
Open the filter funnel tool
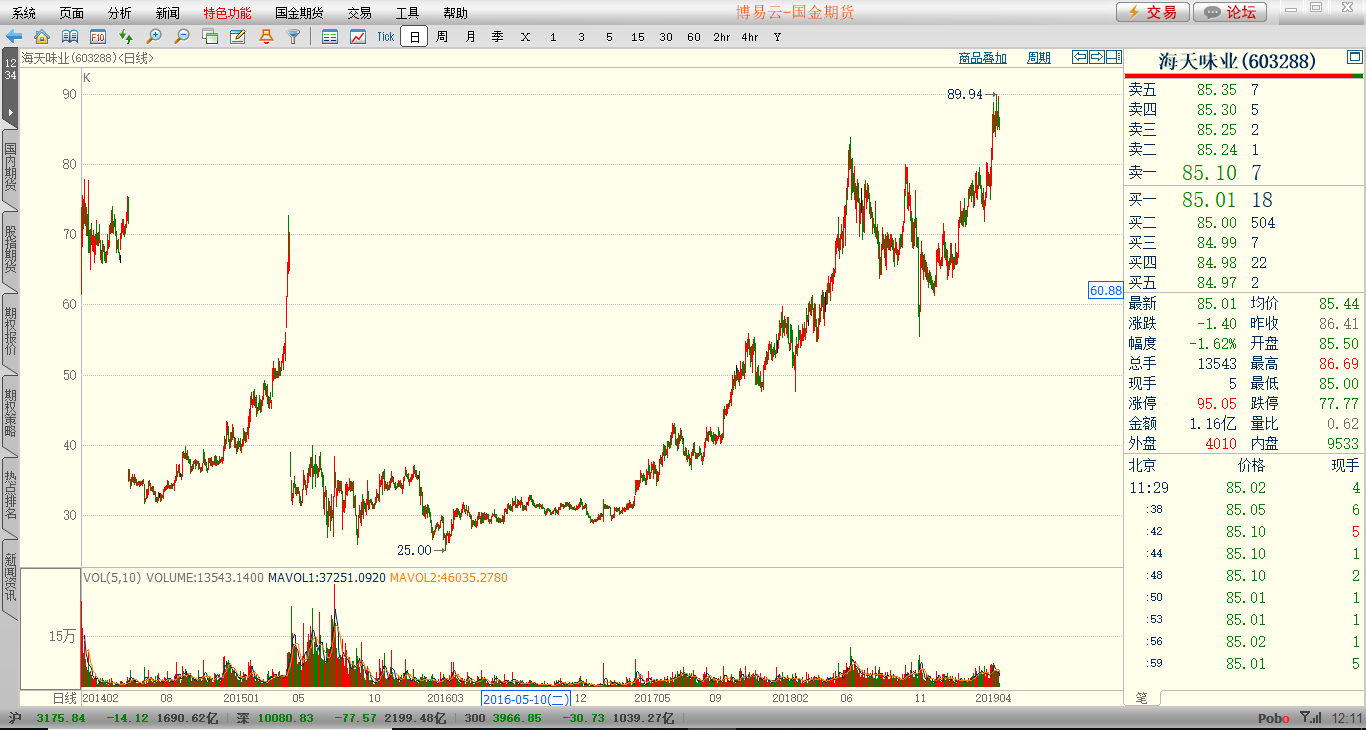(294, 37)
